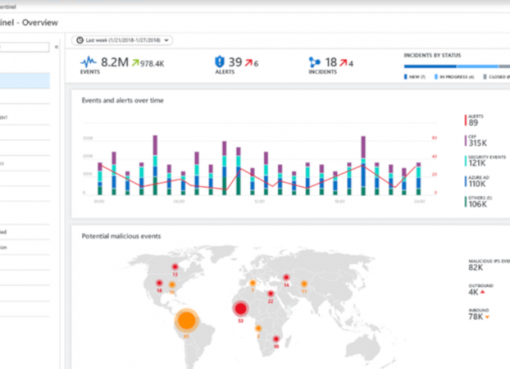Screen dimensions: 510x369
Task: Click the red outbound 4K triangle indicator
Action: 482,292
